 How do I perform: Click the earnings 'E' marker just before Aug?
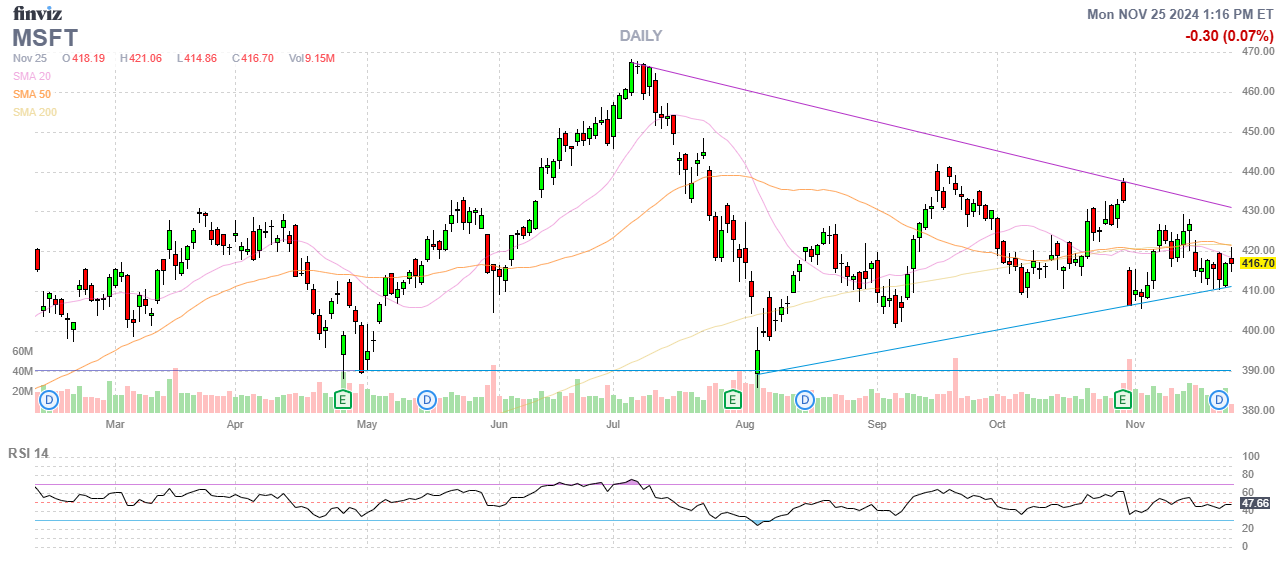coord(732,401)
